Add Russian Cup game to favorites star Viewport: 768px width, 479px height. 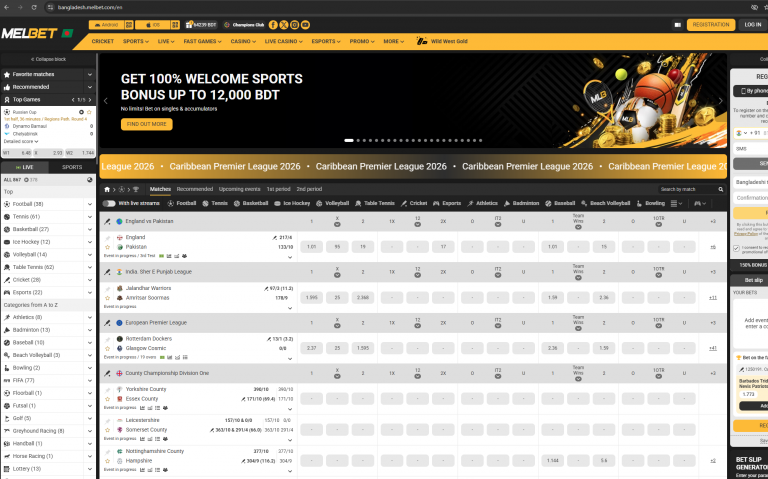pyautogui.click(x=89, y=112)
